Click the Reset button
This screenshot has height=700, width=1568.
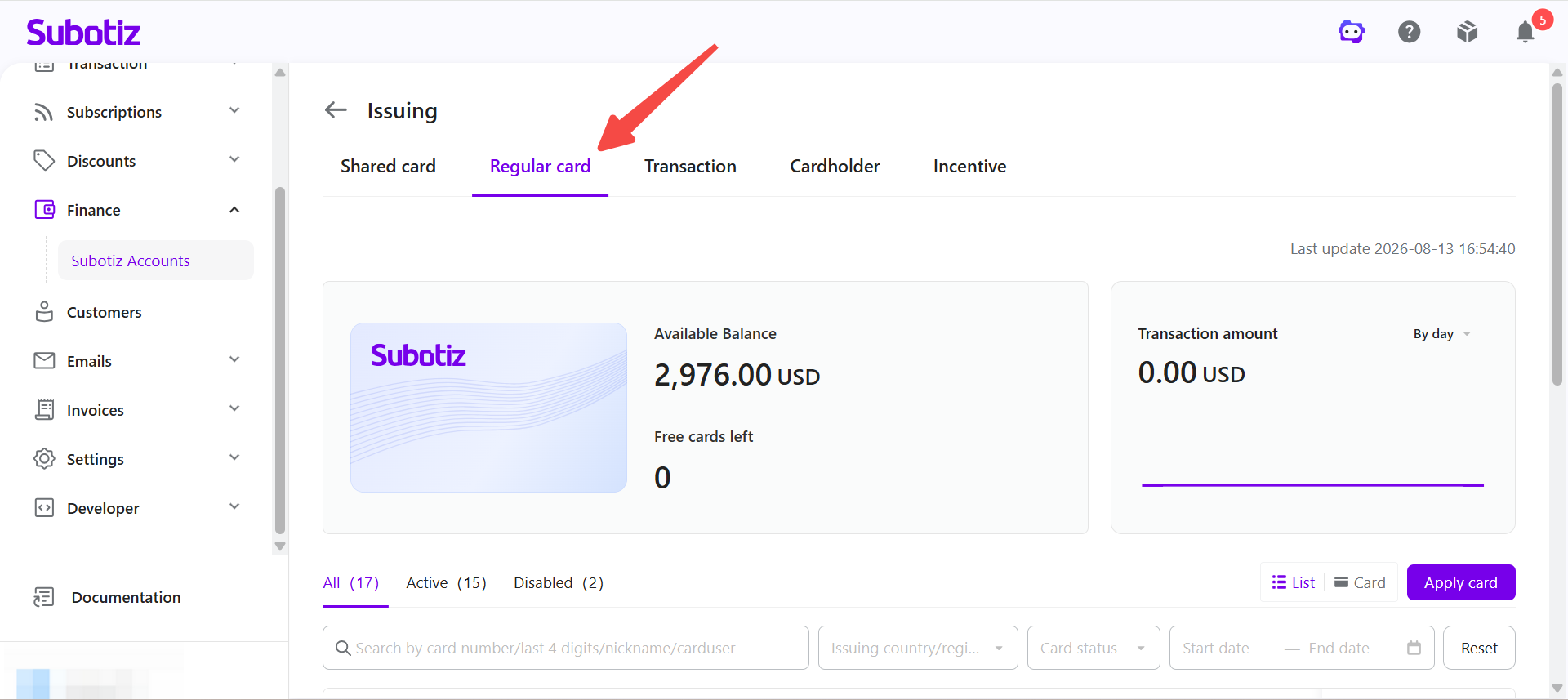pyautogui.click(x=1479, y=648)
